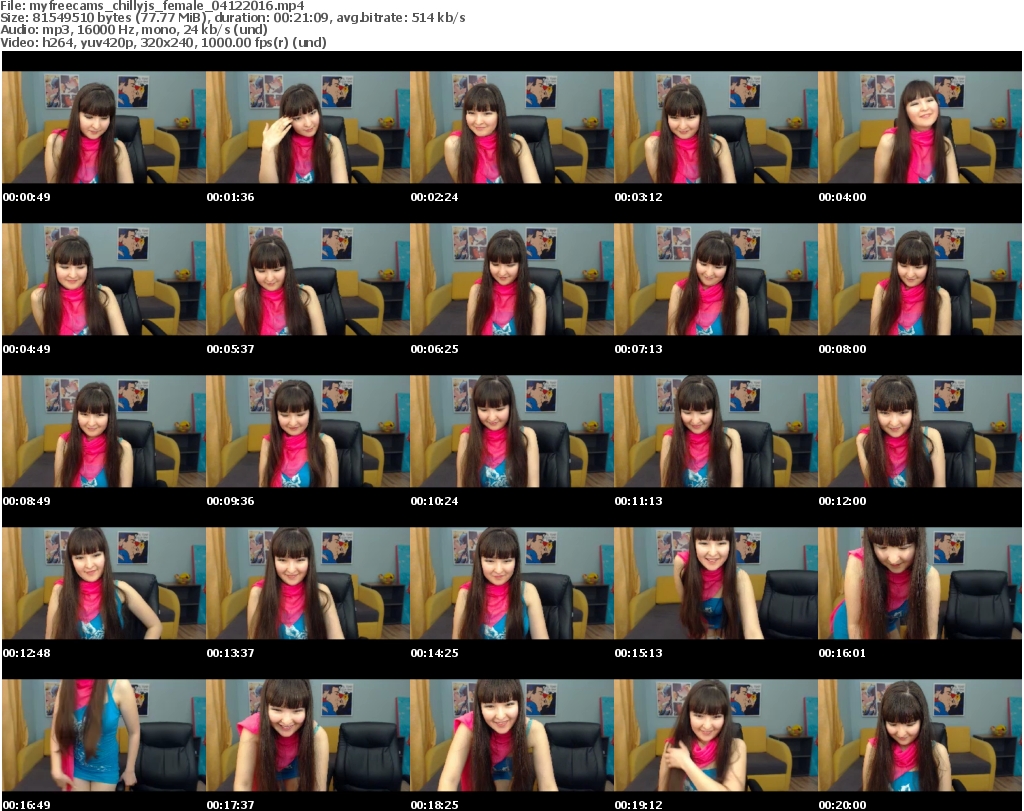
Task: Click the 00:08:00 timestamp label
Action: (x=842, y=349)
